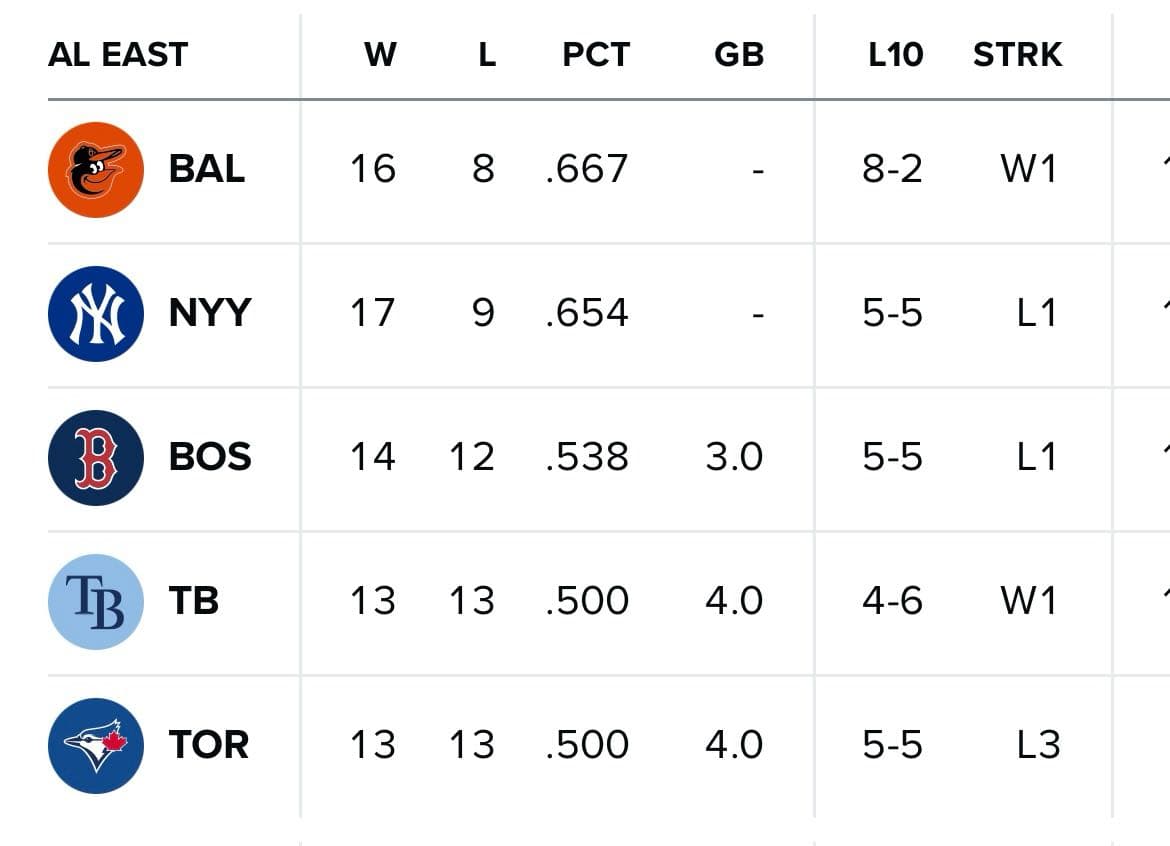Click the AL EAST division heading
1170x846 pixels.
coord(118,55)
